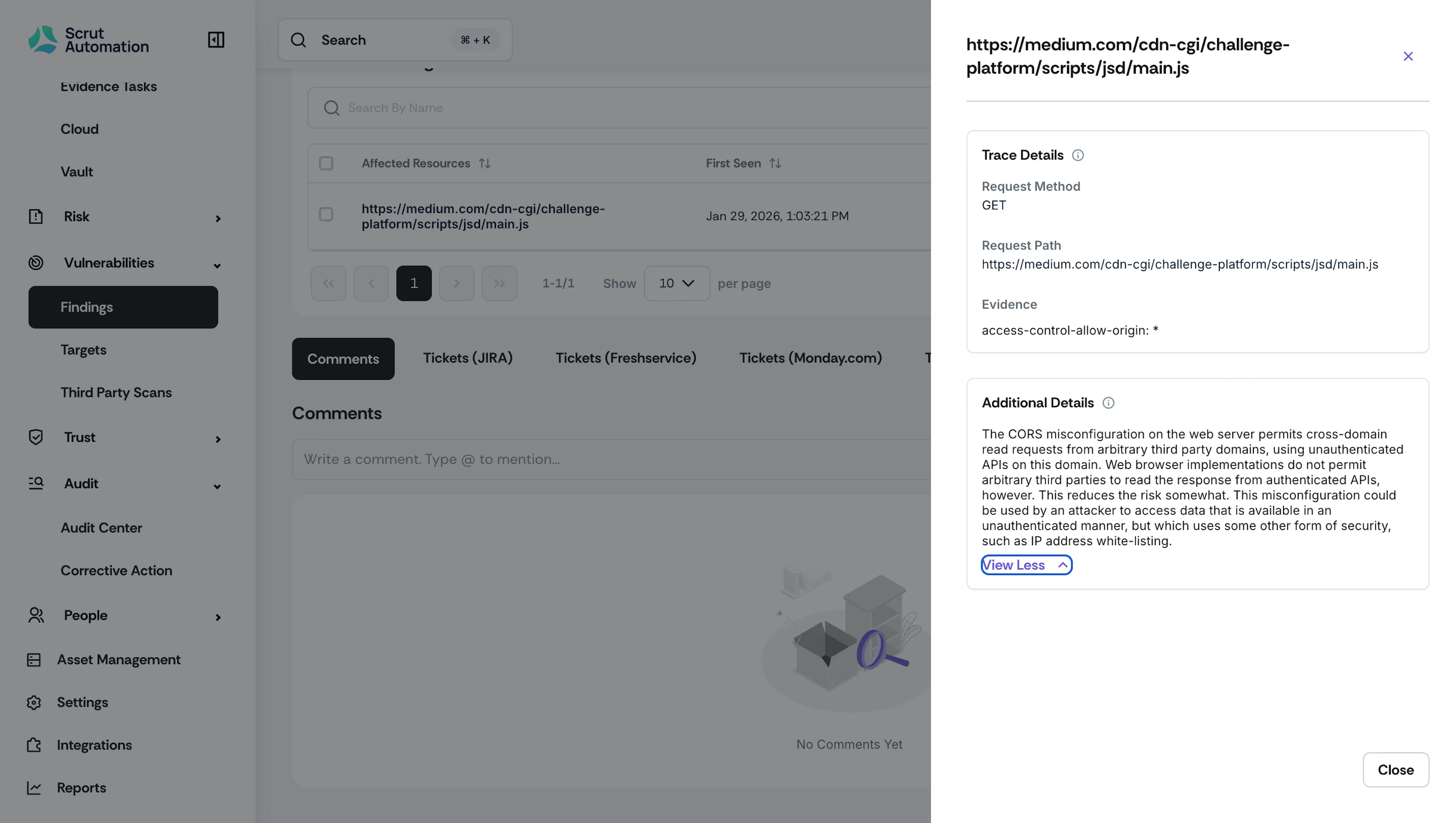This screenshot has height=823, width=1456.
Task: Click the Close button
Action: point(1395,769)
